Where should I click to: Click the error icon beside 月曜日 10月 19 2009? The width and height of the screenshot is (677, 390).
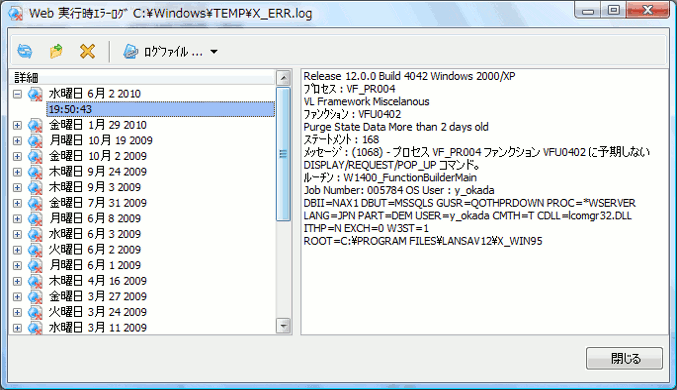(35, 141)
